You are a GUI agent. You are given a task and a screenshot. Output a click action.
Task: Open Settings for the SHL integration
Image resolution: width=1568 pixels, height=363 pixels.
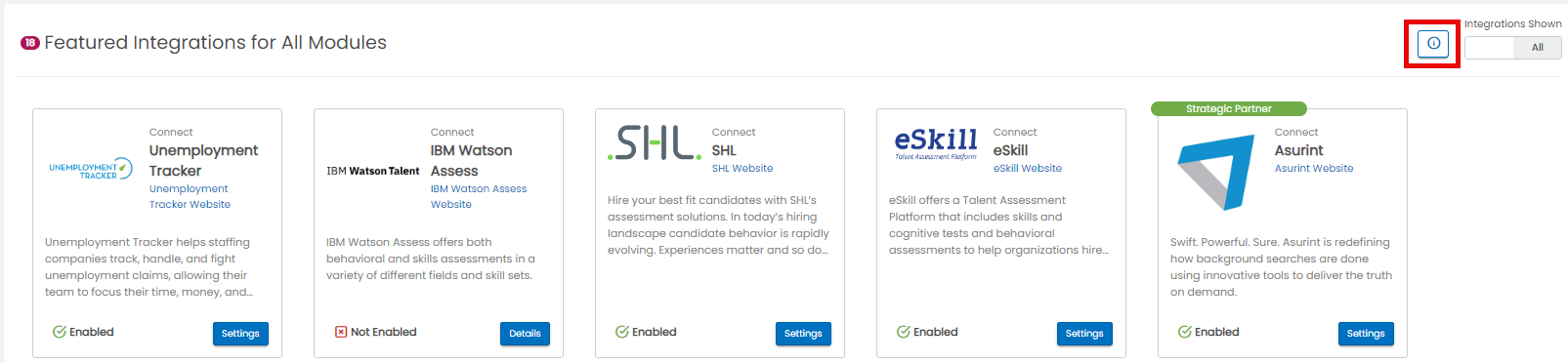click(x=803, y=334)
